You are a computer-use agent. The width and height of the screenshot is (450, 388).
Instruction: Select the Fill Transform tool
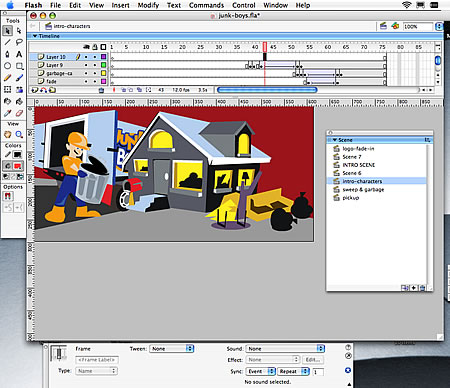tap(19, 89)
